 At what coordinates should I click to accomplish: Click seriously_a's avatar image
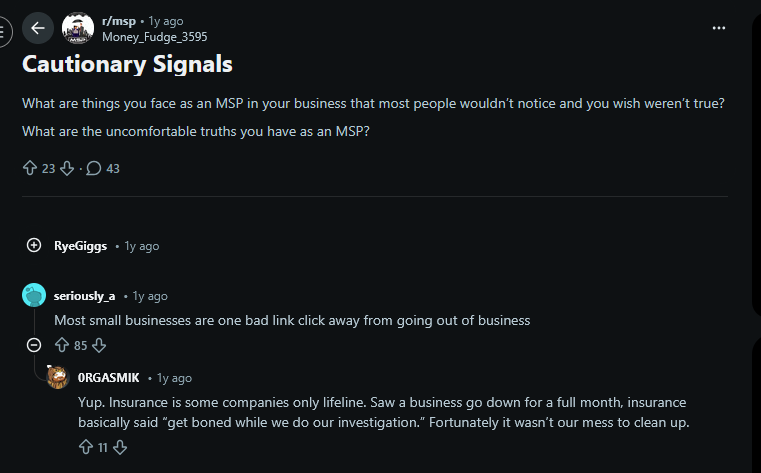(34, 295)
